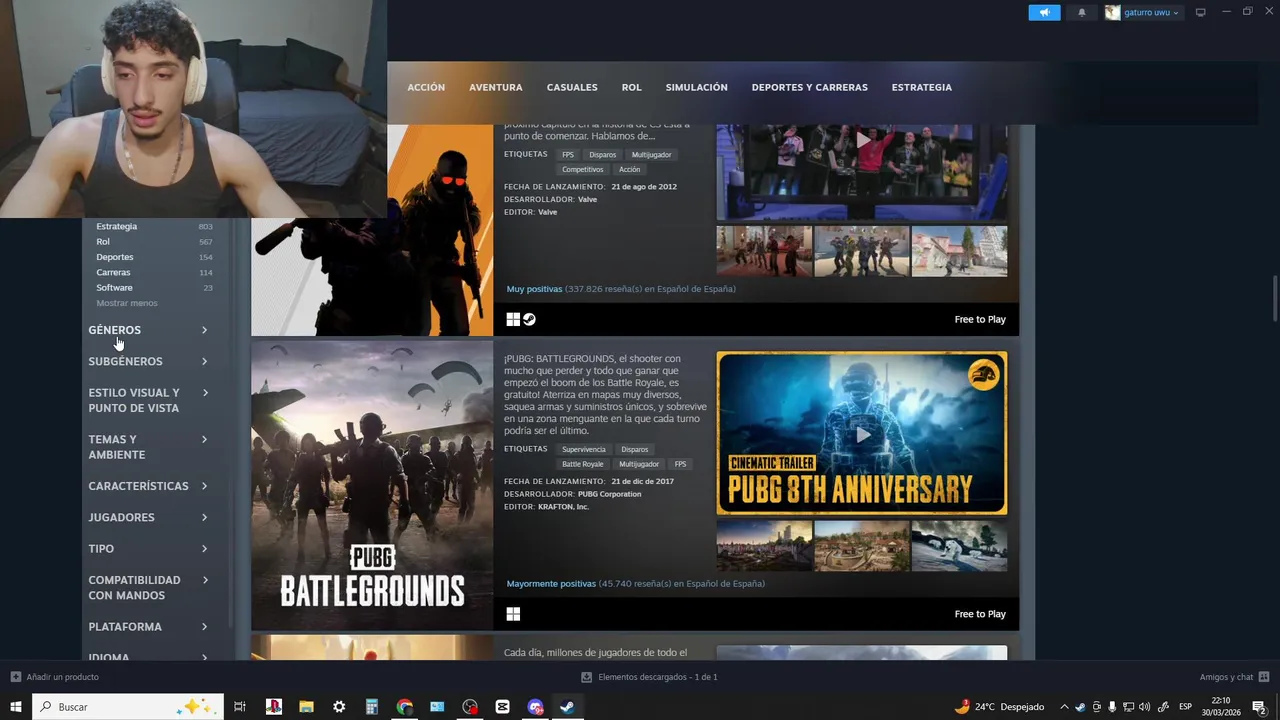
Task: Click the Disparos tag on Counter-Strike
Action: point(603,155)
